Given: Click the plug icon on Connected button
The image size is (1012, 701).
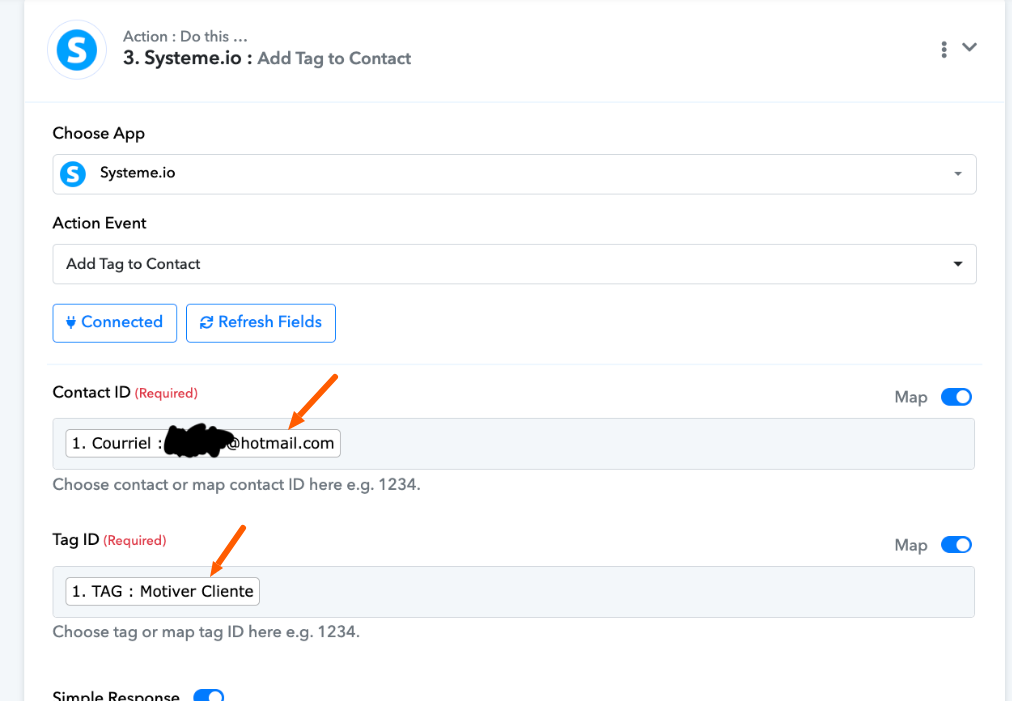Looking at the screenshot, I should coord(71,322).
